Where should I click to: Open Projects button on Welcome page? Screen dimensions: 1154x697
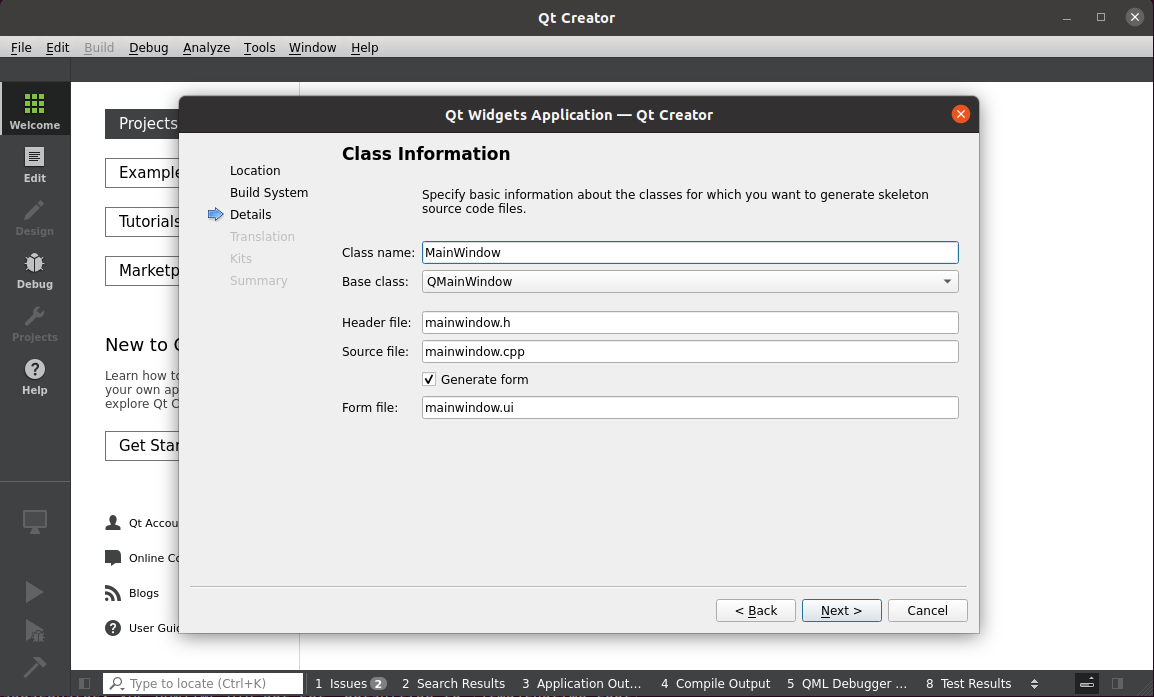pos(142,124)
